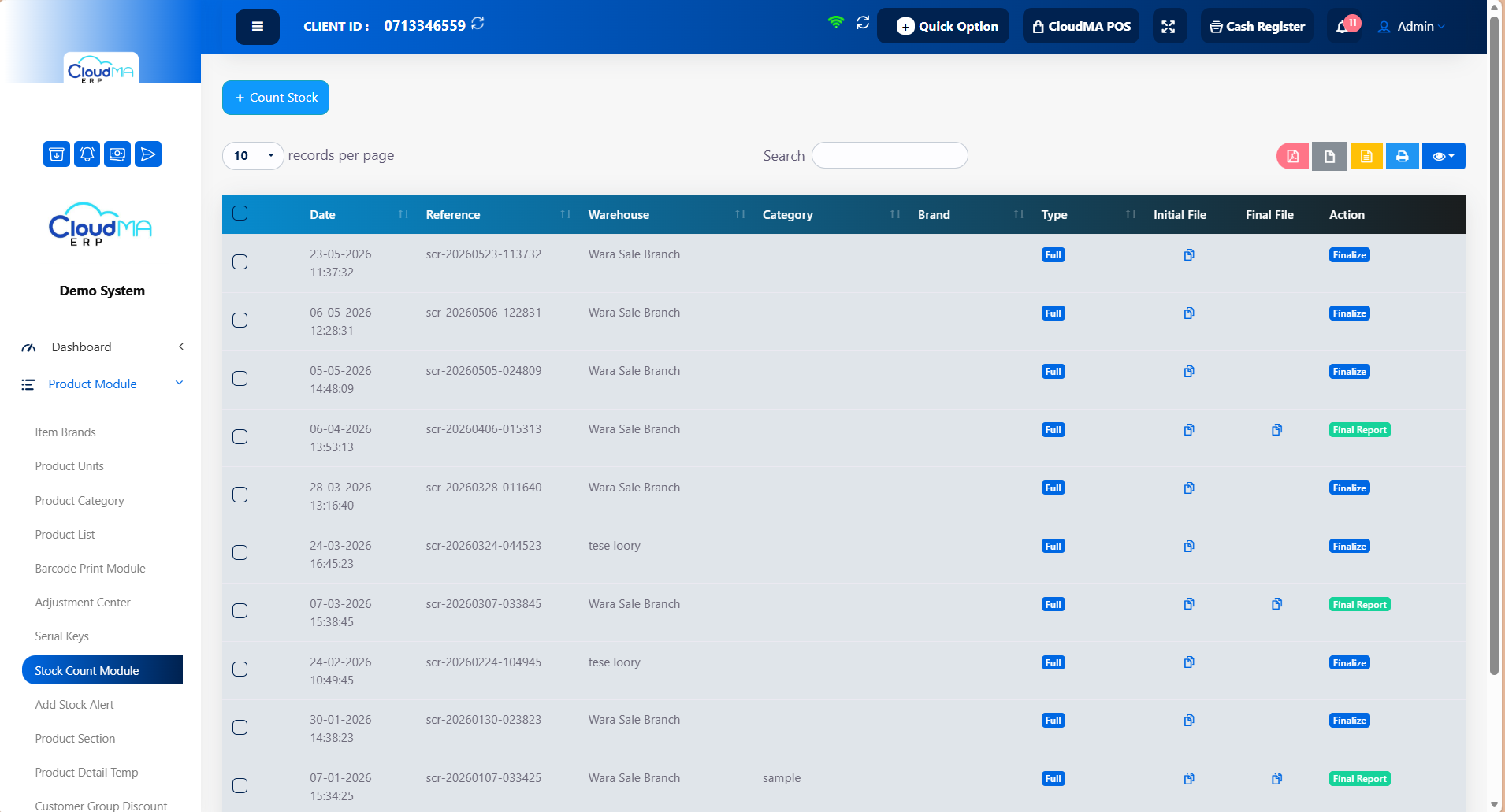This screenshot has height=812, width=1505.
Task: Open Admin user dropdown
Action: click(x=1411, y=27)
